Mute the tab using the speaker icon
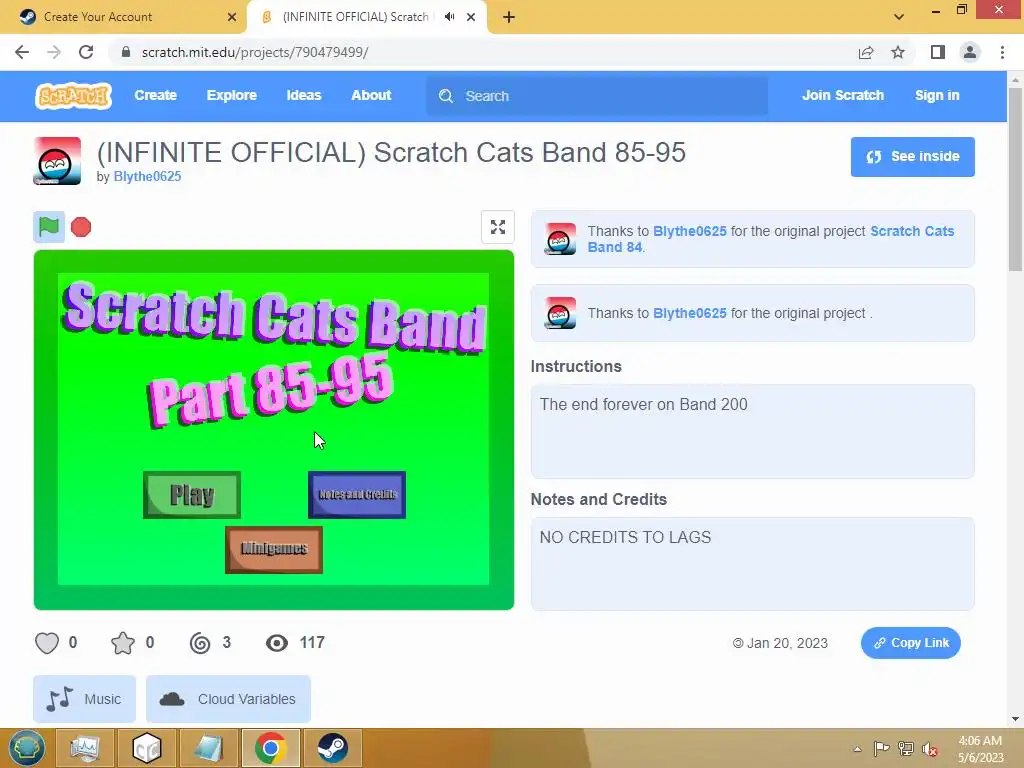The height and width of the screenshot is (768, 1024). click(449, 17)
